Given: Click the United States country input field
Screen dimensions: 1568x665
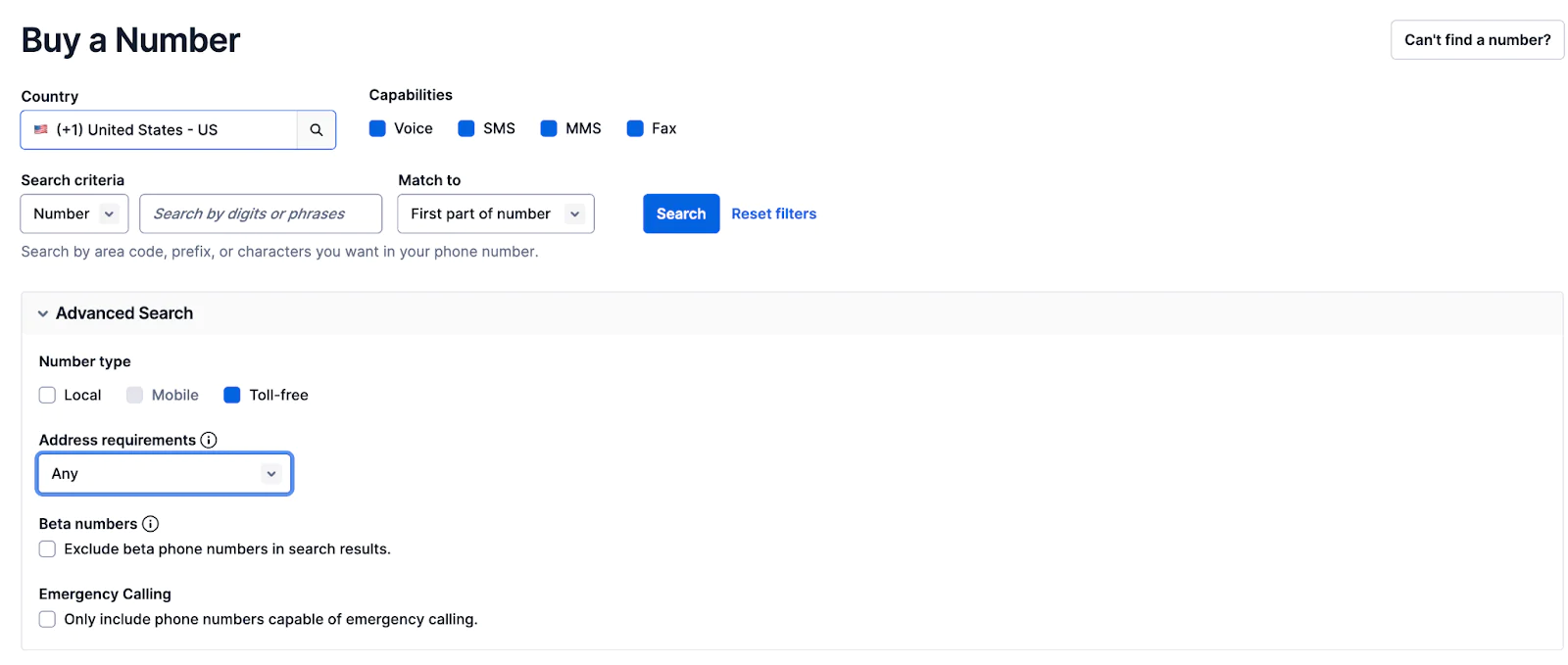Looking at the screenshot, I should click(x=159, y=129).
